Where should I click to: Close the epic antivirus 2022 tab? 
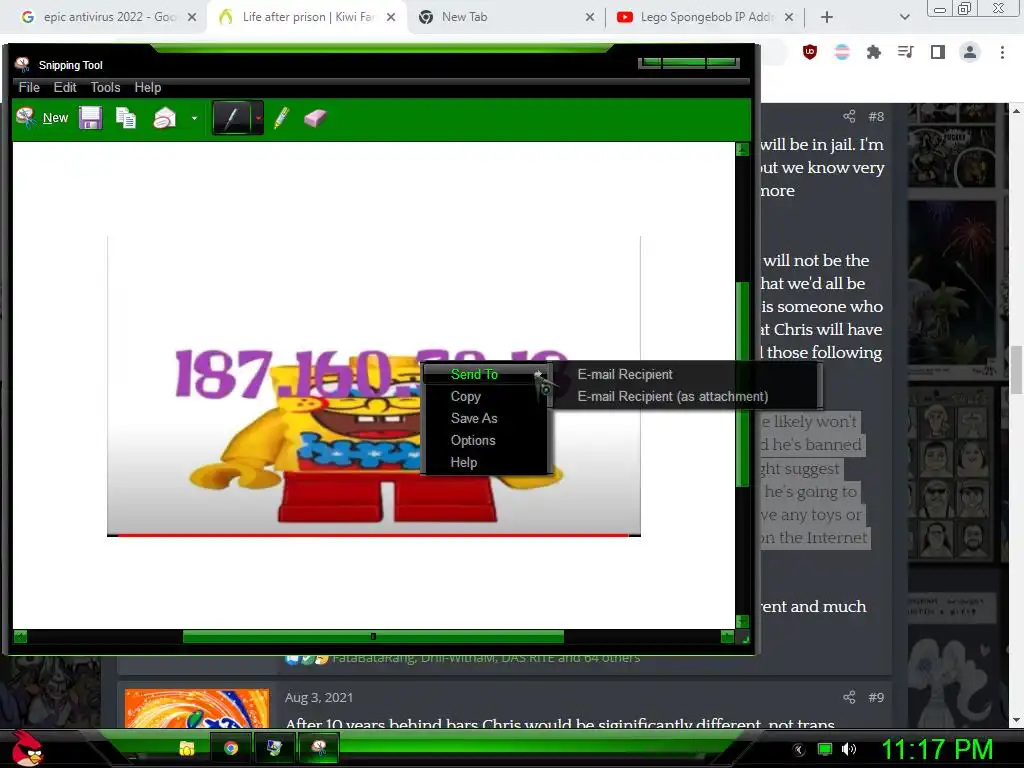pyautogui.click(x=192, y=17)
